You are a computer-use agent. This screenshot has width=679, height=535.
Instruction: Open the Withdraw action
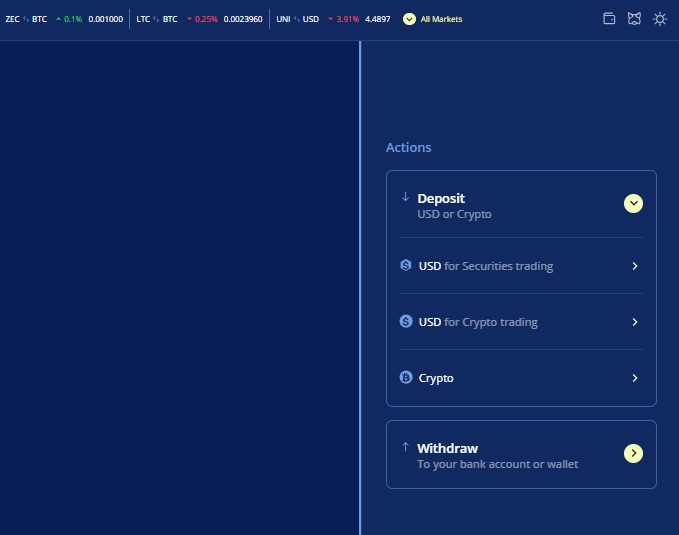(521, 454)
